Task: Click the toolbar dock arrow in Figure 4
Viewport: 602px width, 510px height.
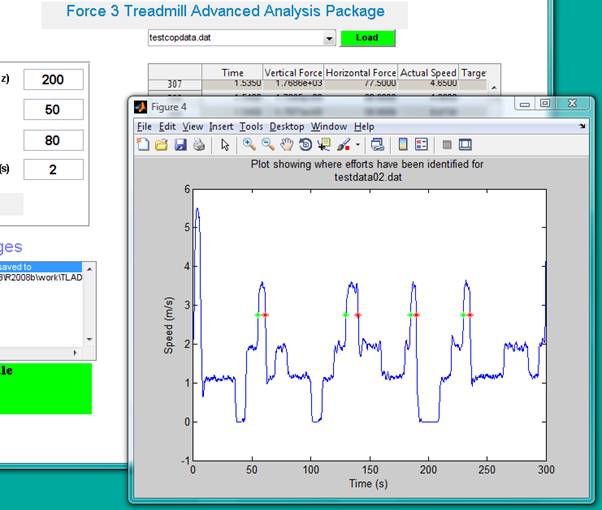Action: (x=583, y=127)
